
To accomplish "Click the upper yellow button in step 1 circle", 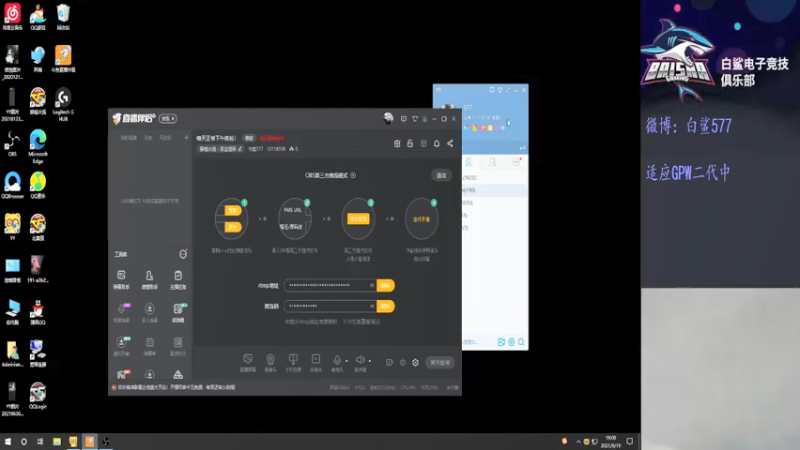I will coord(233,210).
